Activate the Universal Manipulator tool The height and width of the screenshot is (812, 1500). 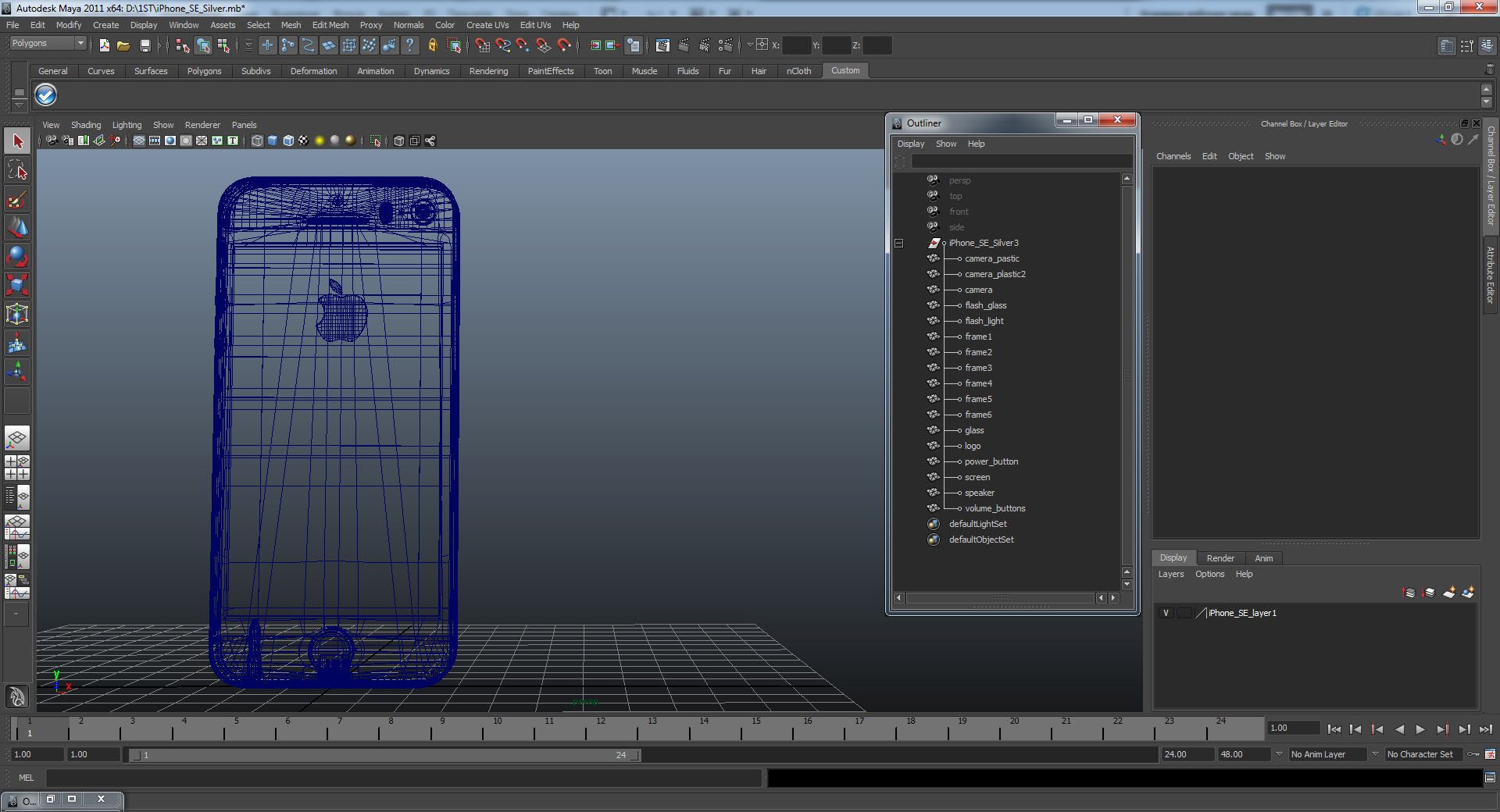tap(17, 315)
